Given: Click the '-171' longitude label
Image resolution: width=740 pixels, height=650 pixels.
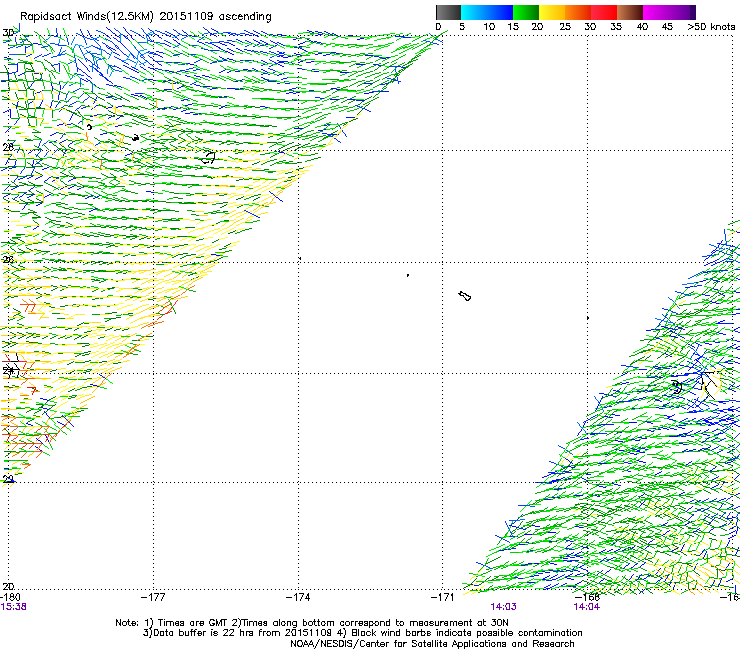Looking at the screenshot, I should (x=443, y=597).
